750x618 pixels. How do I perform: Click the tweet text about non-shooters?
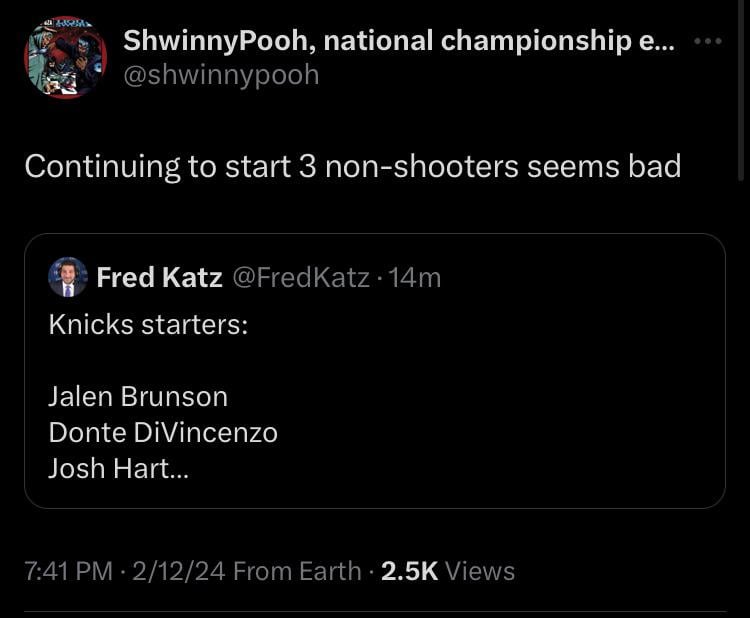point(352,166)
